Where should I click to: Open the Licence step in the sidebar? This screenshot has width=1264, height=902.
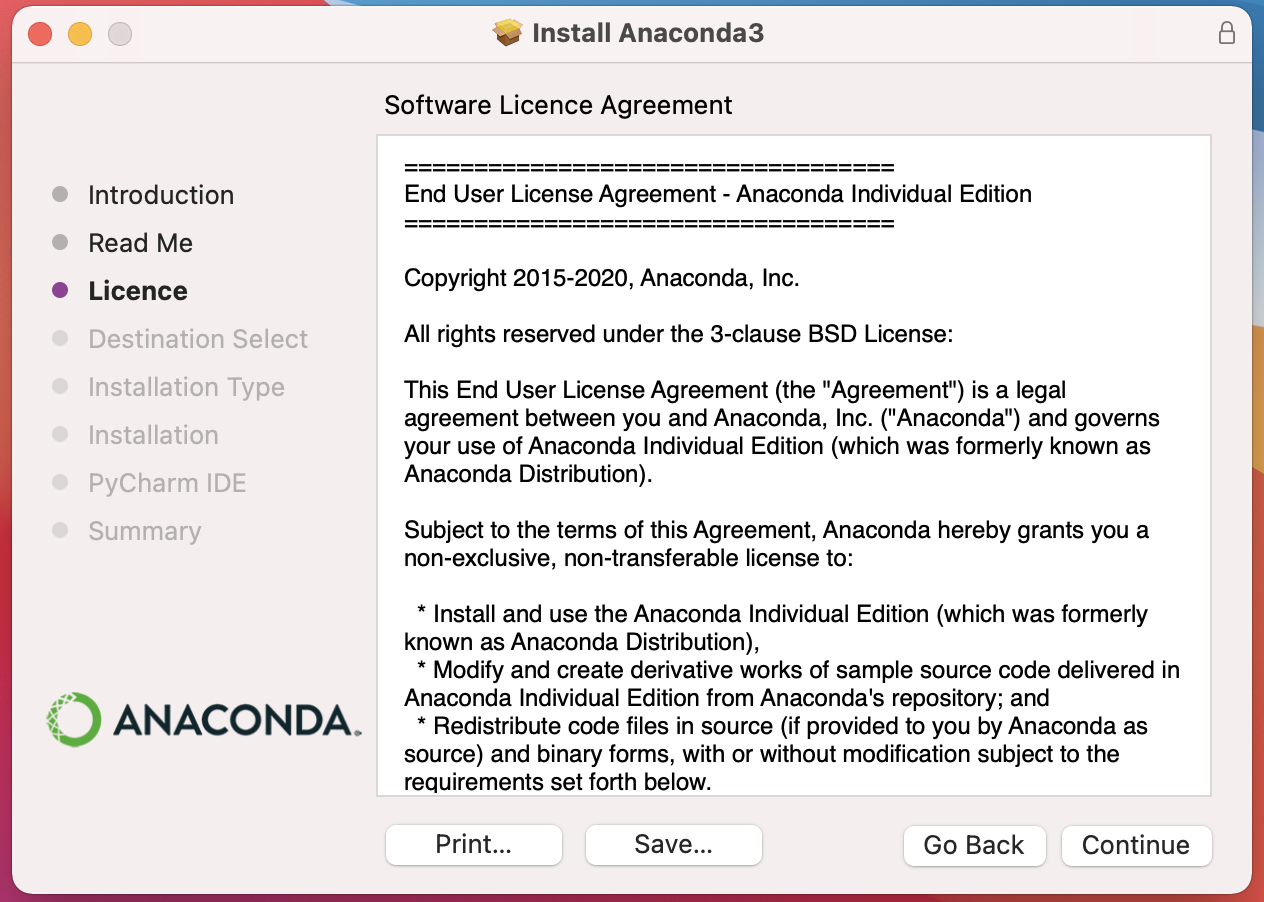pos(138,290)
